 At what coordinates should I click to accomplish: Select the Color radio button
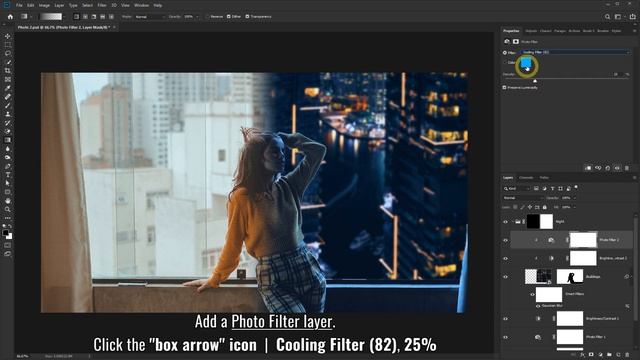pos(505,62)
